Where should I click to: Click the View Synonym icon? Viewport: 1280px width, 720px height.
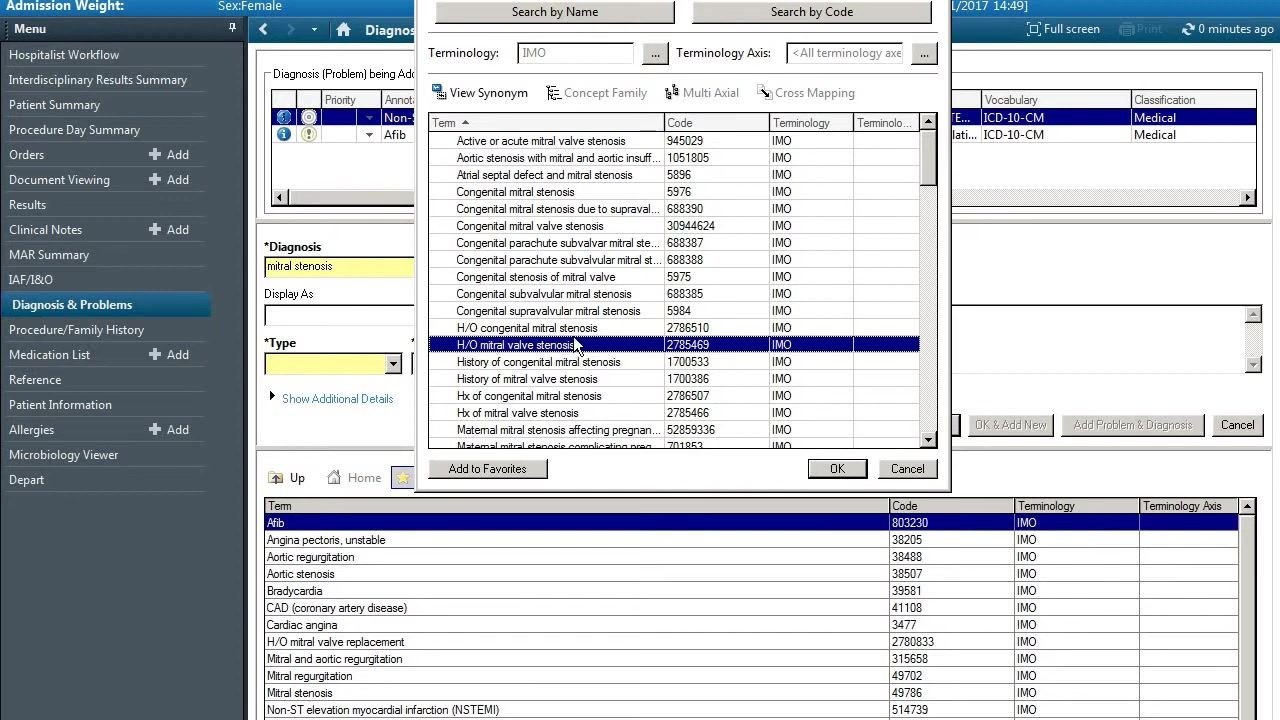tap(439, 93)
